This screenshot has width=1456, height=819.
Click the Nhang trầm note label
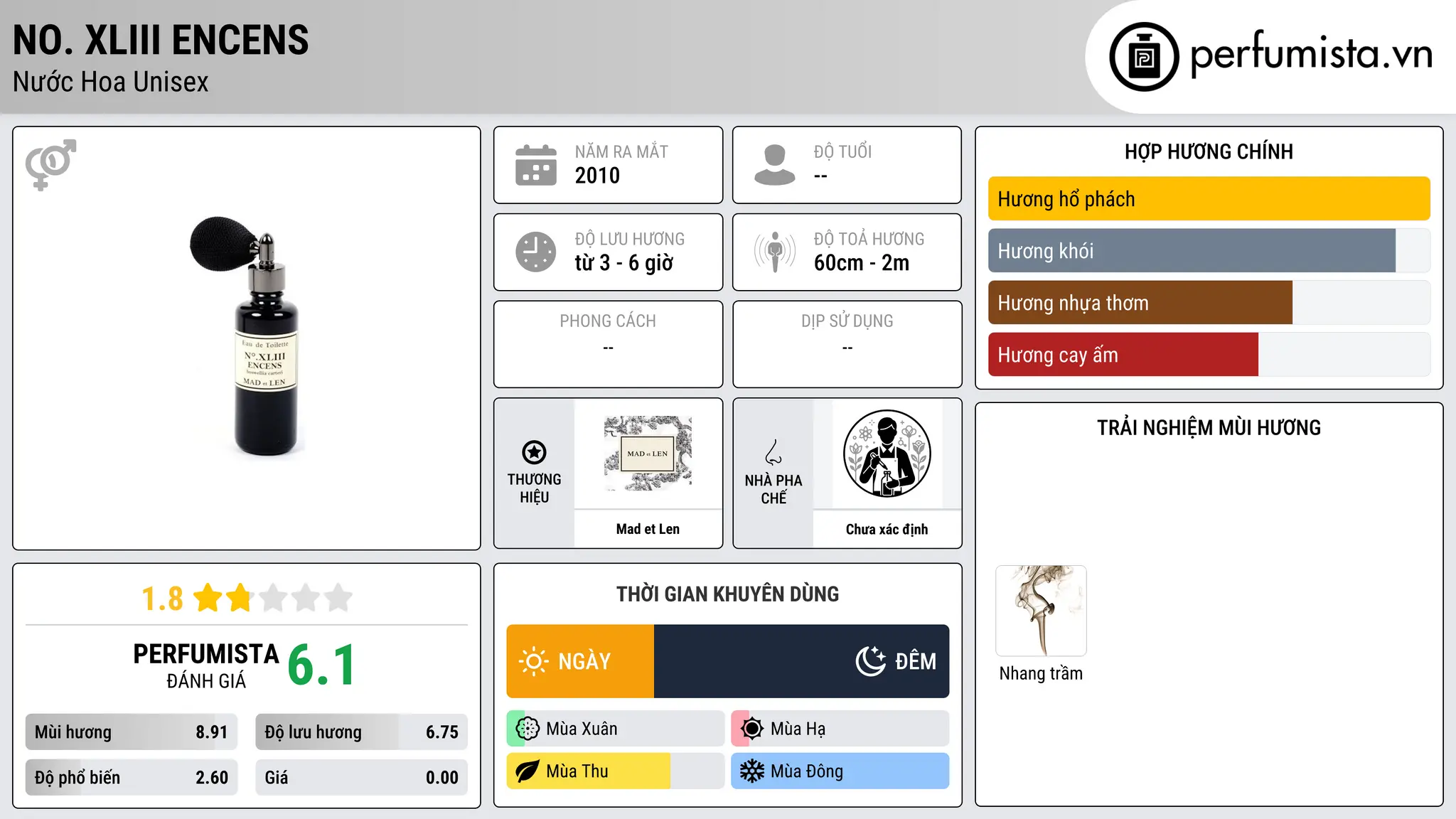pos(1041,673)
